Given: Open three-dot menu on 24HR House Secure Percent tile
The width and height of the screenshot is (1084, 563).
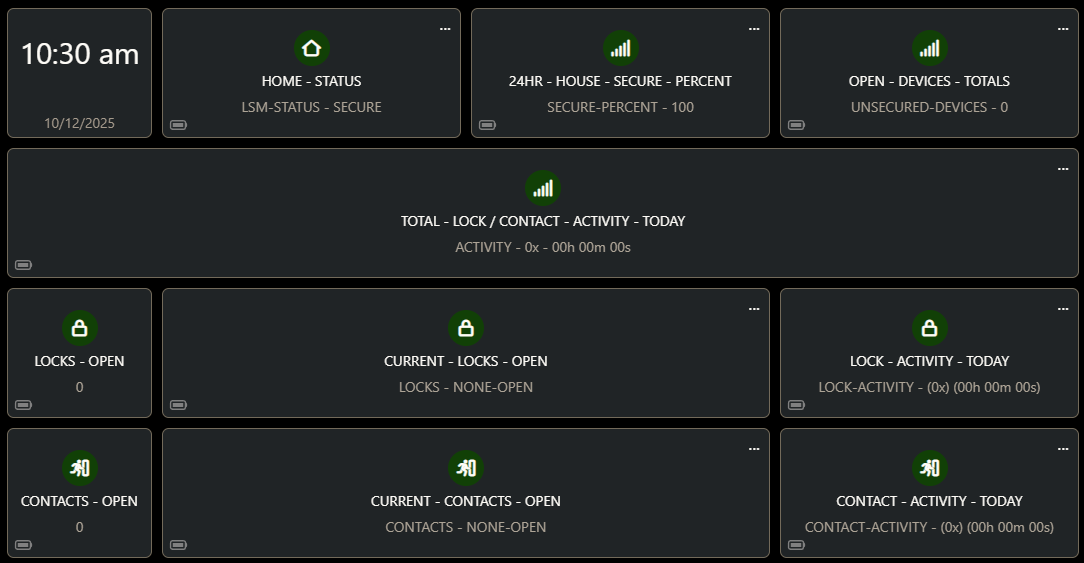Looking at the screenshot, I should click(754, 29).
